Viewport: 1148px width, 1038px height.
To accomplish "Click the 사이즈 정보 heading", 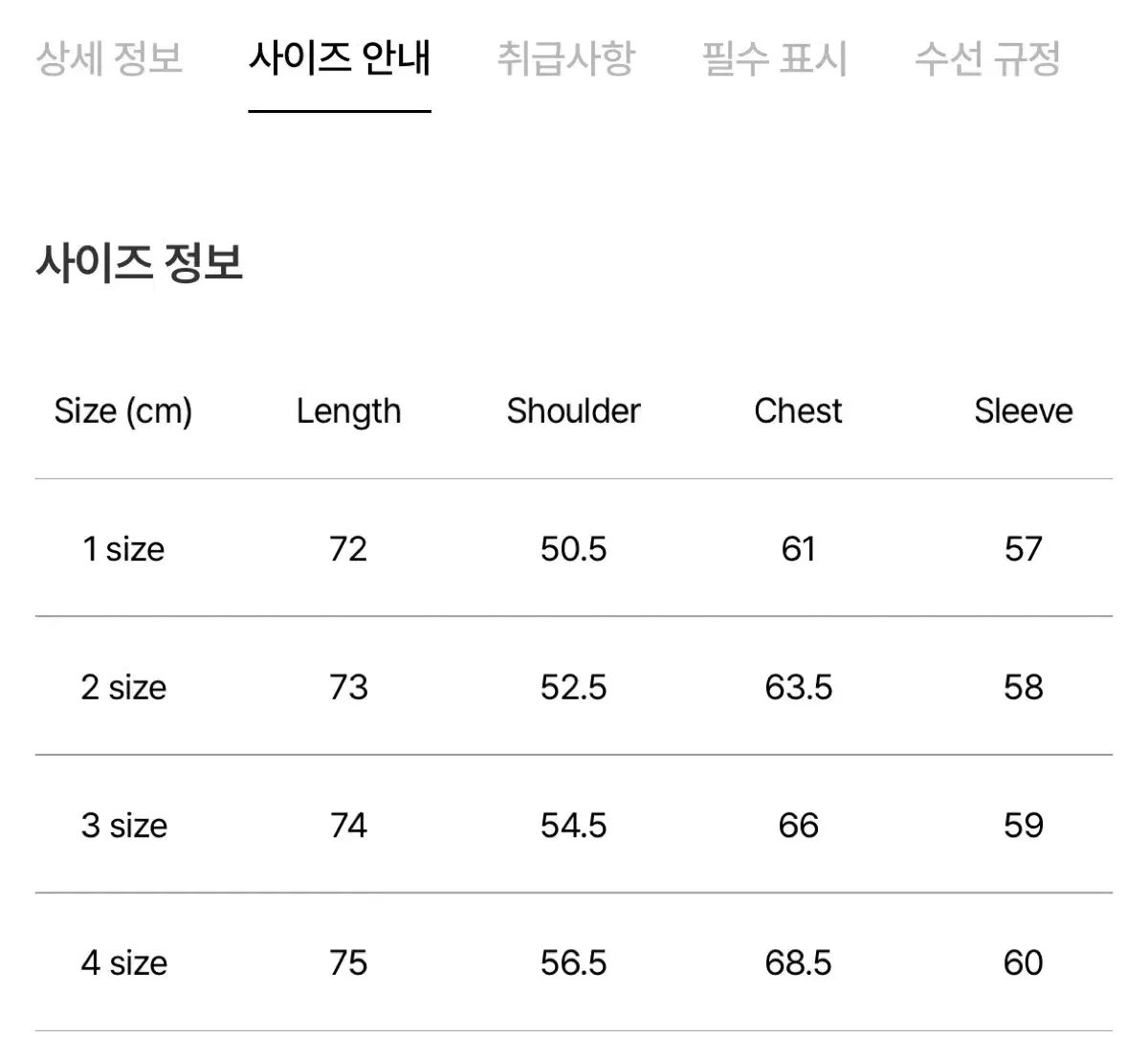I will pyautogui.click(x=140, y=261).
